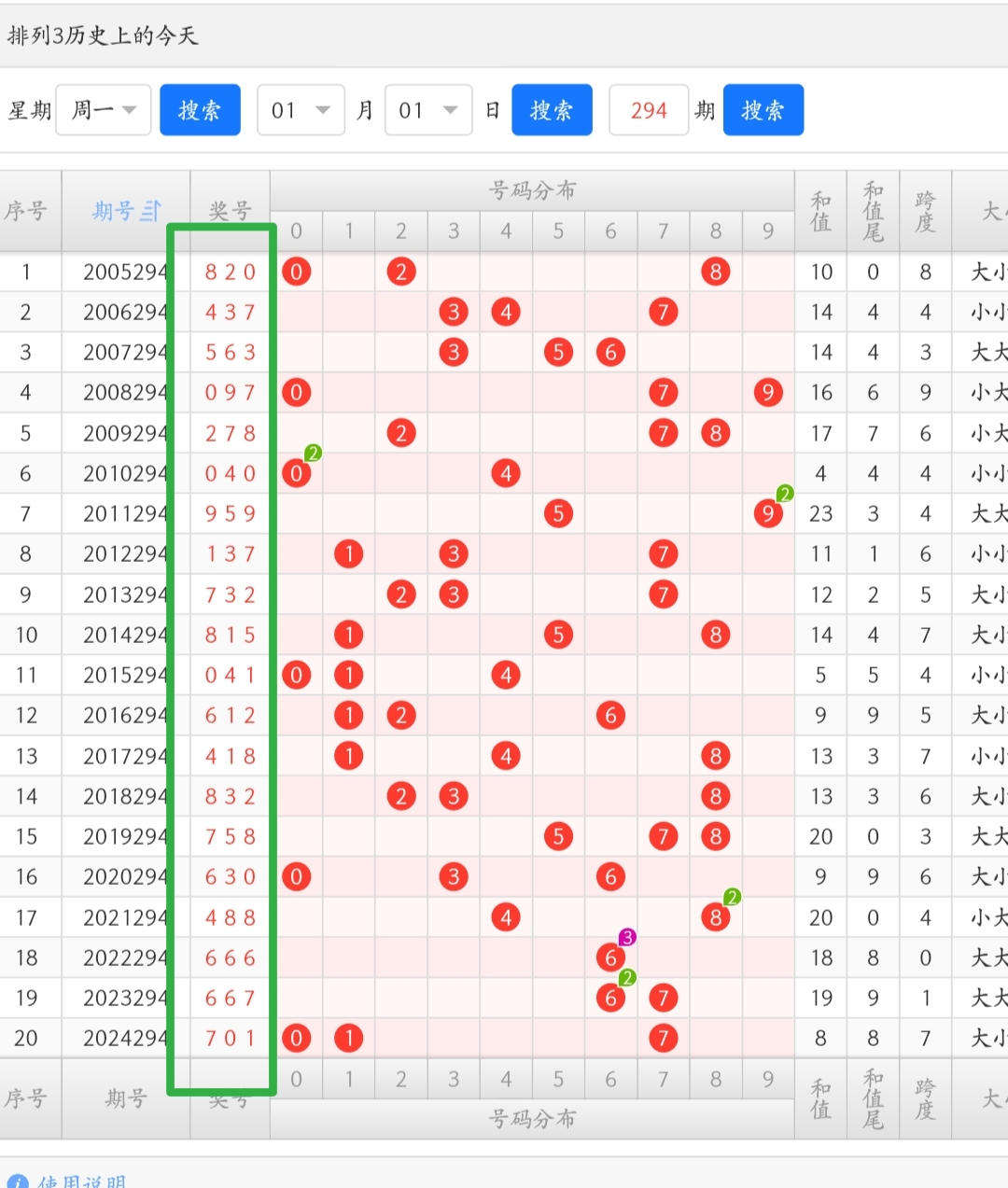The height and width of the screenshot is (1188, 1008).
Task: Click the winning number 666
Action: (x=231, y=957)
